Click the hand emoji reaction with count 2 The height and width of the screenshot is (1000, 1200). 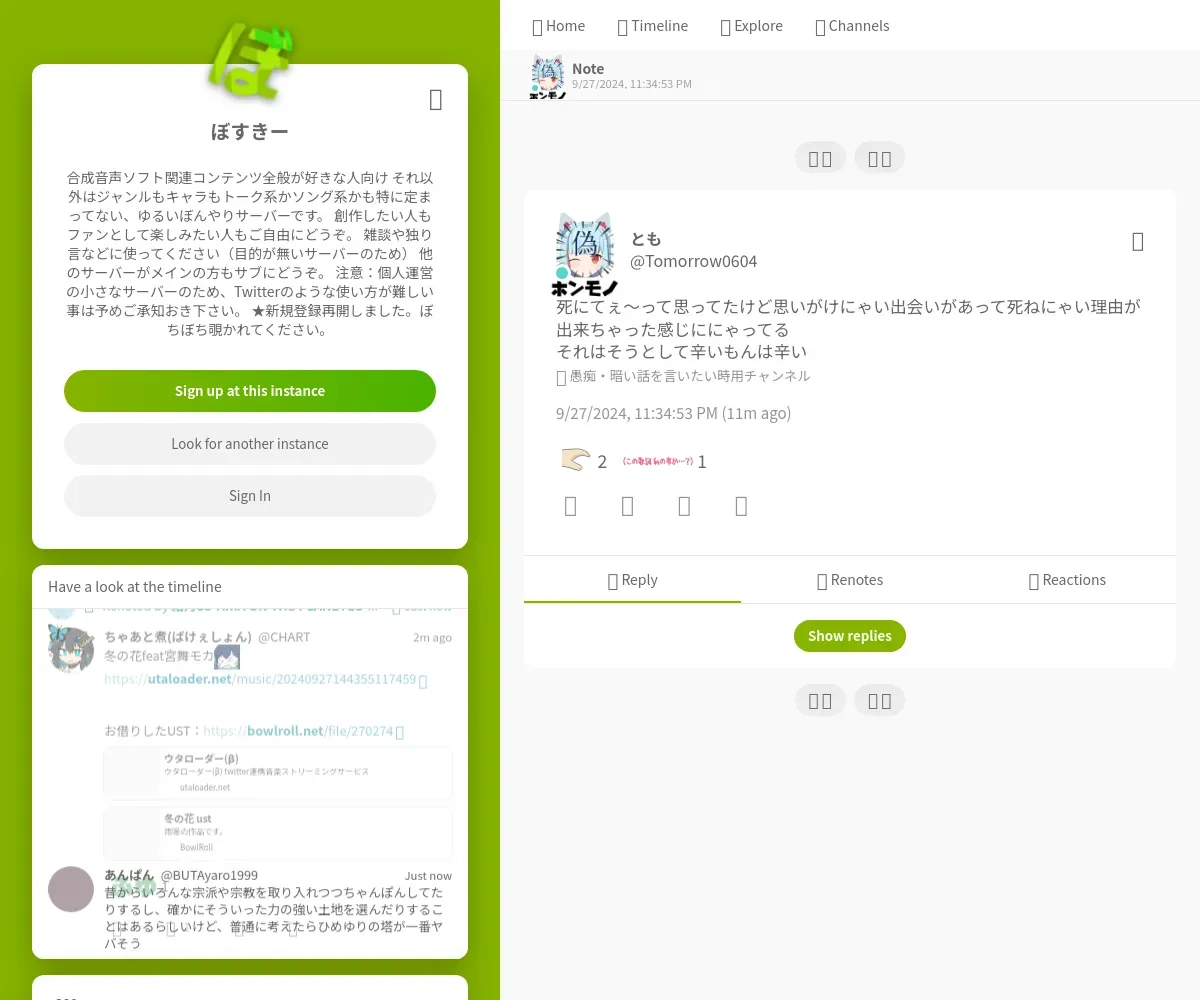click(x=585, y=461)
